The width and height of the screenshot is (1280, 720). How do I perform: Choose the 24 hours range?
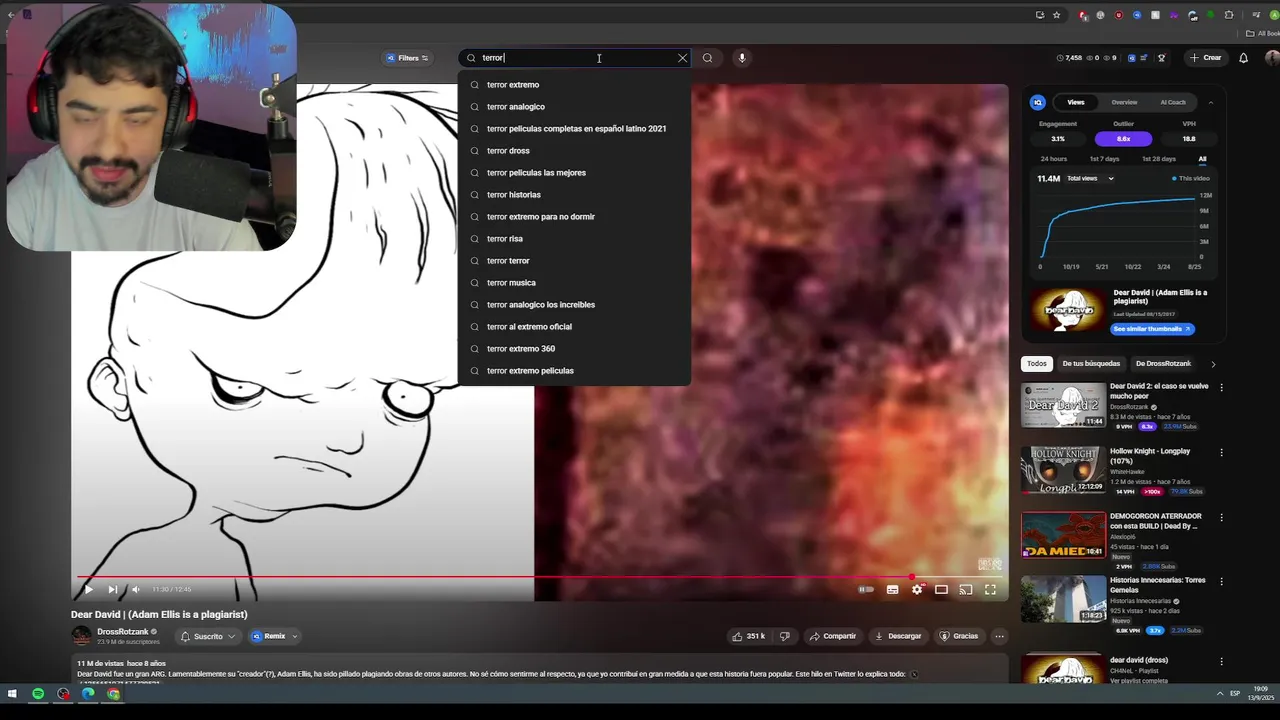click(1053, 159)
